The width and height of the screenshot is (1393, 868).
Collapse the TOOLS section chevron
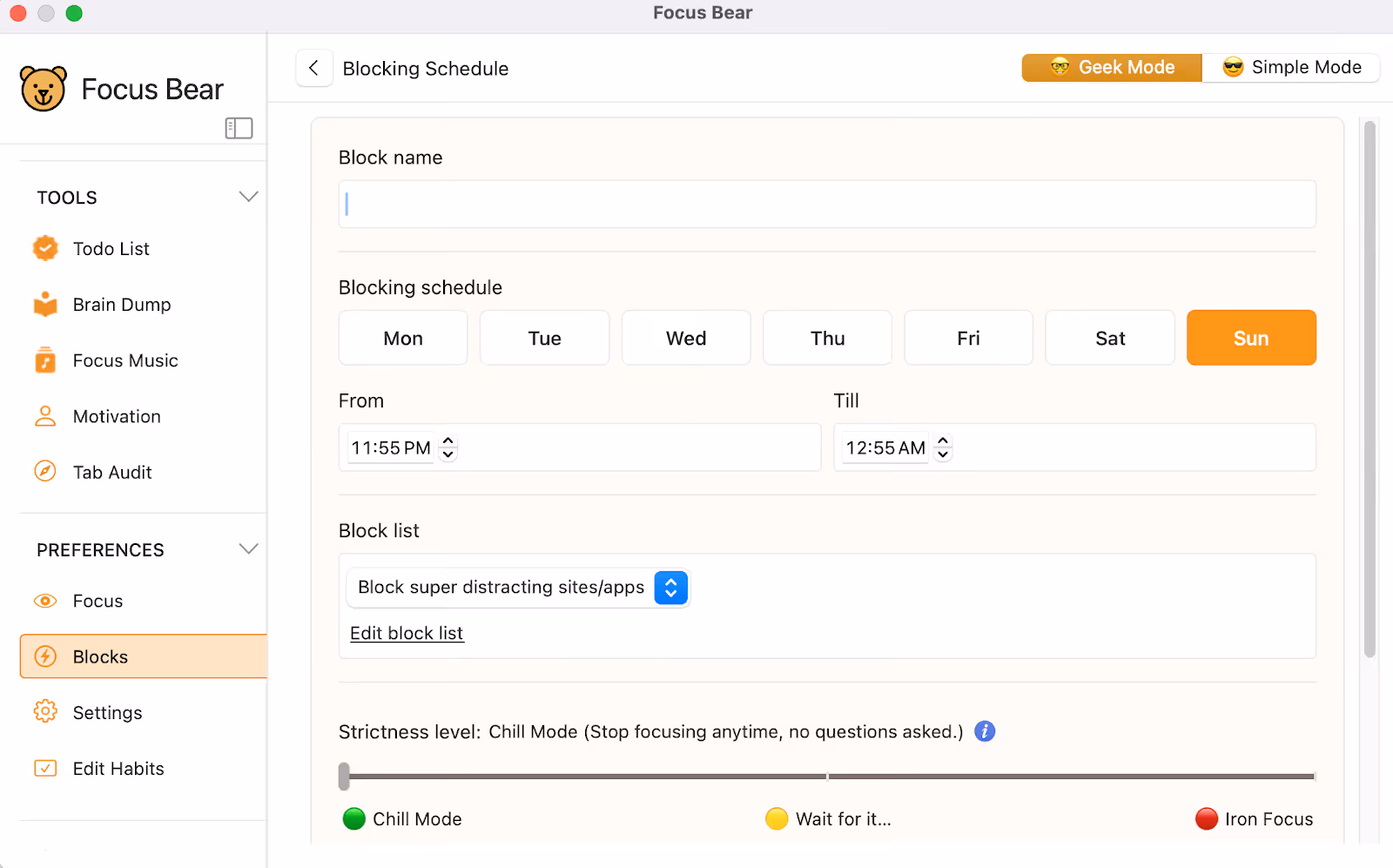click(x=248, y=197)
